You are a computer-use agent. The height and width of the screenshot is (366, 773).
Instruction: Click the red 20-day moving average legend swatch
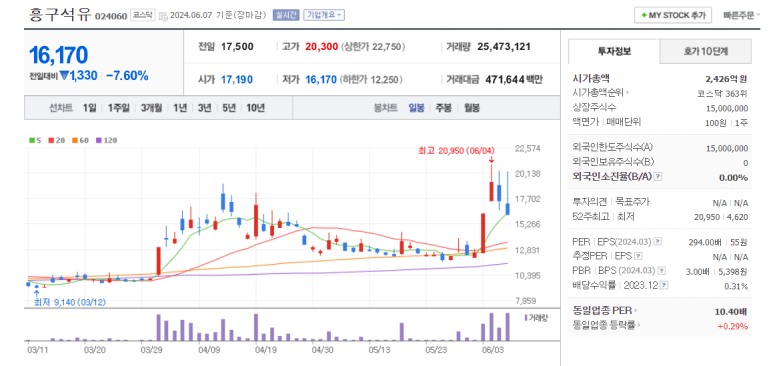click(x=51, y=140)
